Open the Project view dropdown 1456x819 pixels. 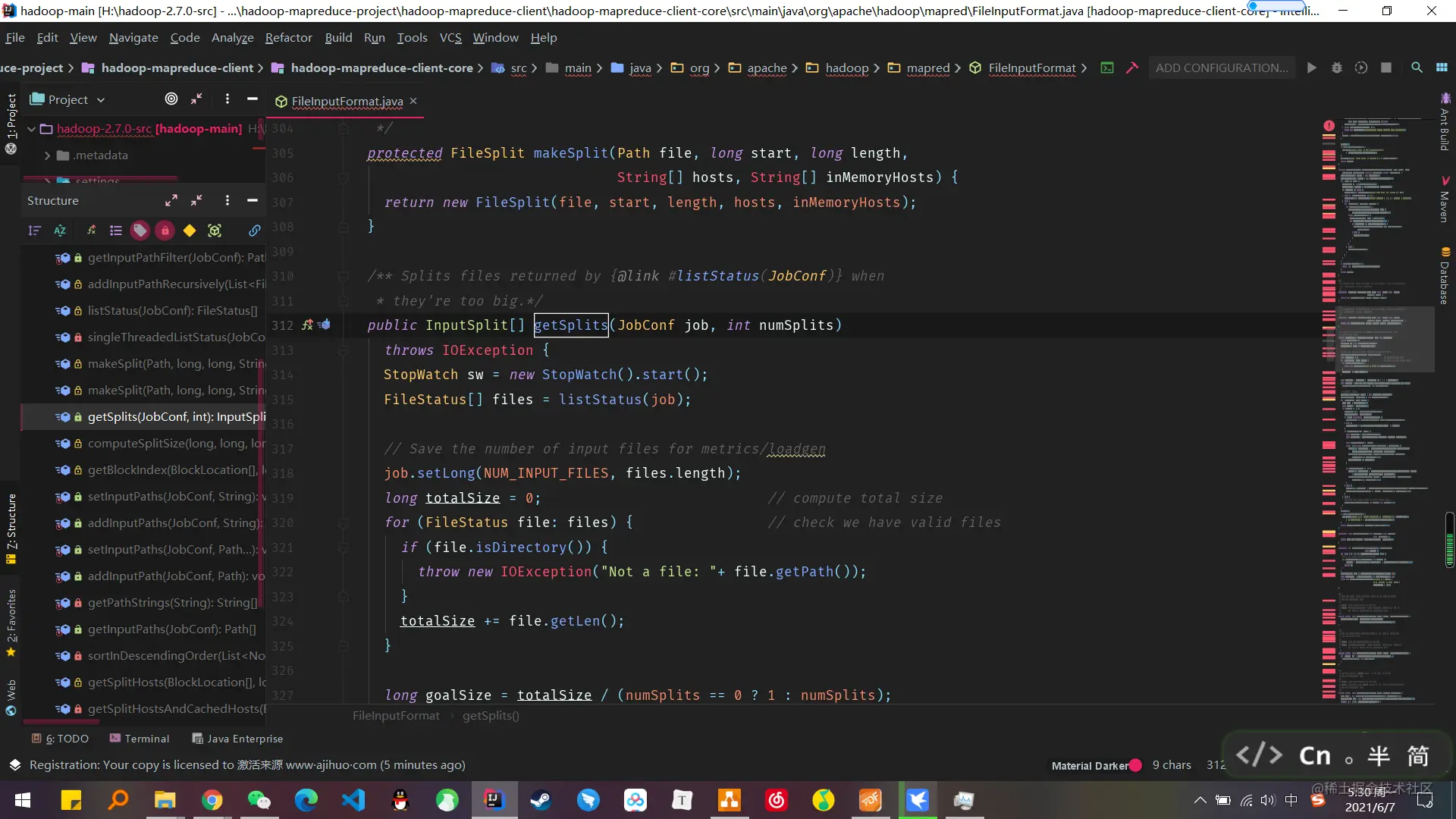[67, 99]
